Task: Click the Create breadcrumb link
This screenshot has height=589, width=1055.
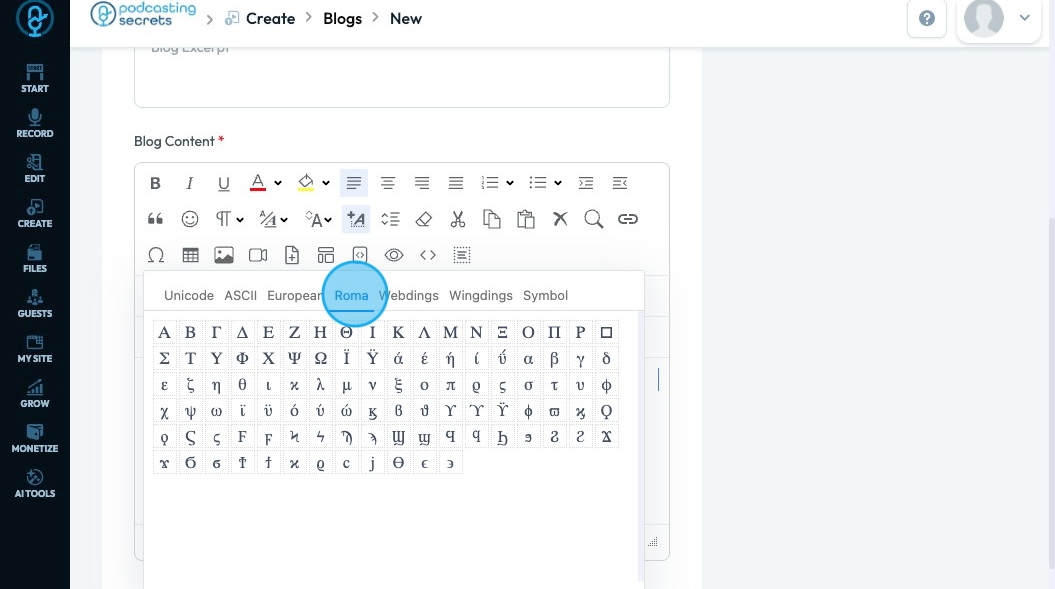Action: pos(270,19)
